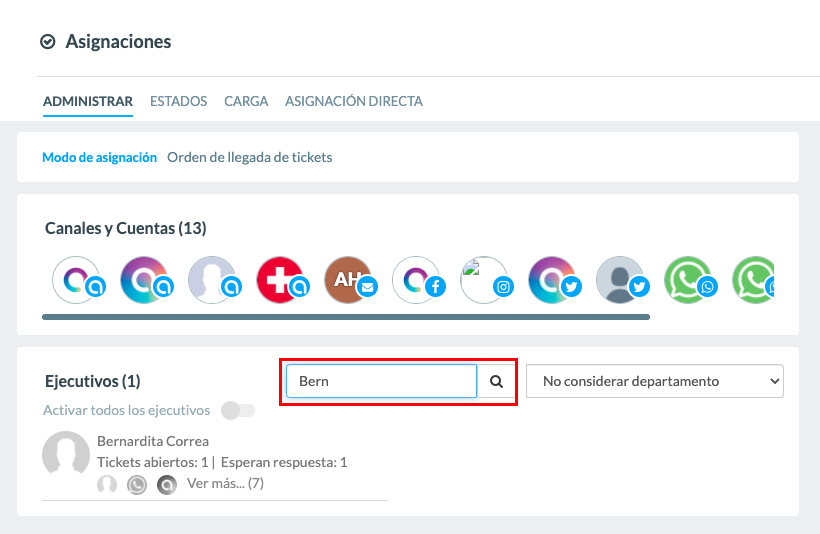Click the Tickets abiertos: 1 text
820x534 pixels.
(x=153, y=462)
